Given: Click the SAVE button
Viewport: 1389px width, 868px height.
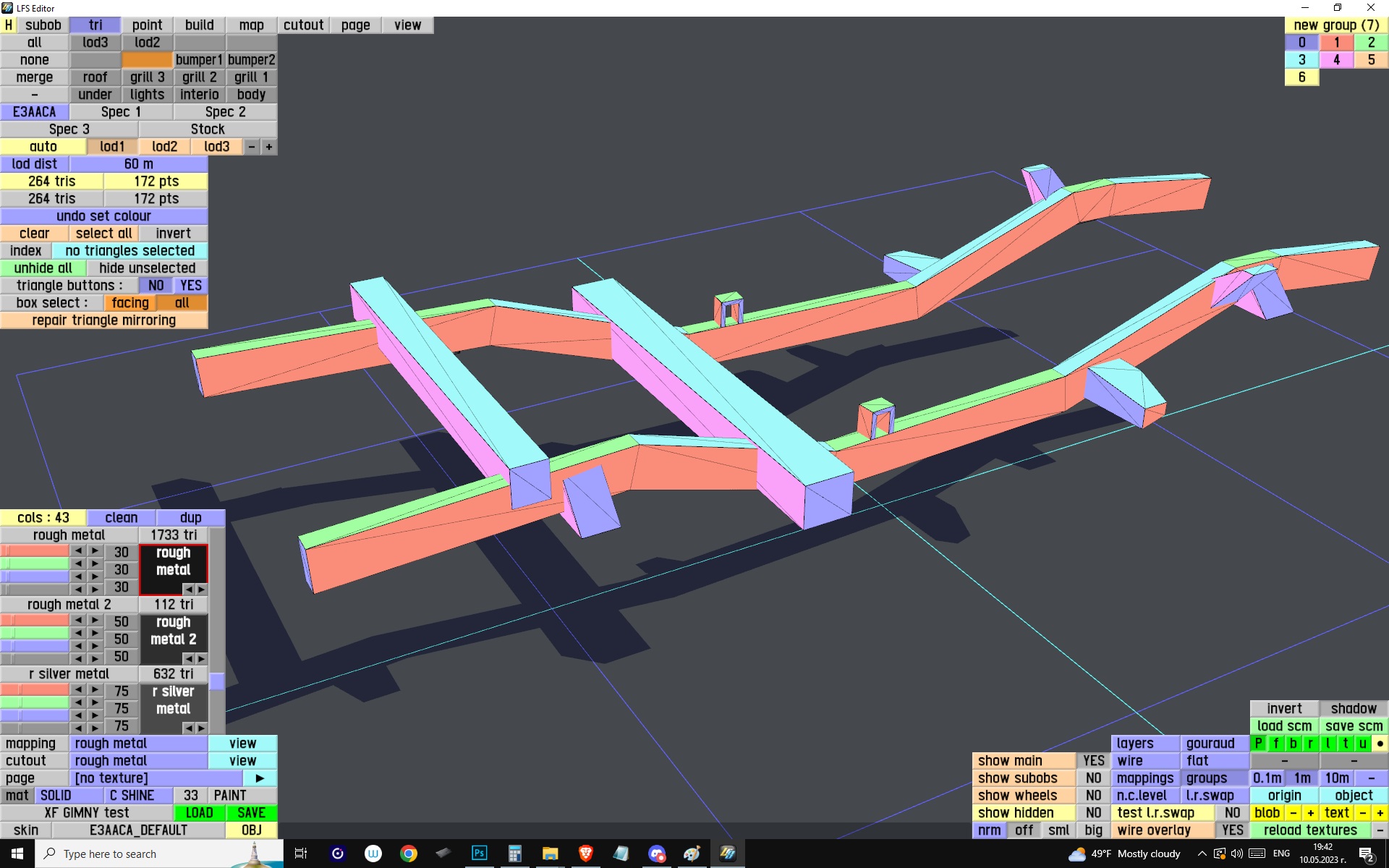Looking at the screenshot, I should click(251, 813).
